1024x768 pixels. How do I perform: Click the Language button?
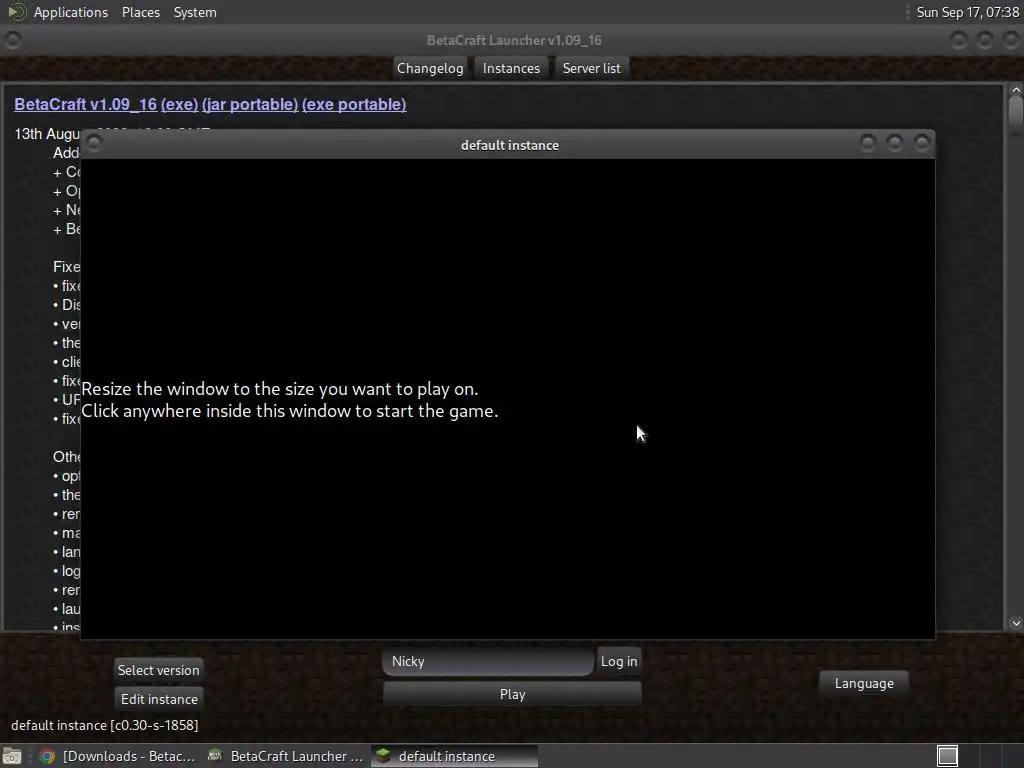(863, 683)
